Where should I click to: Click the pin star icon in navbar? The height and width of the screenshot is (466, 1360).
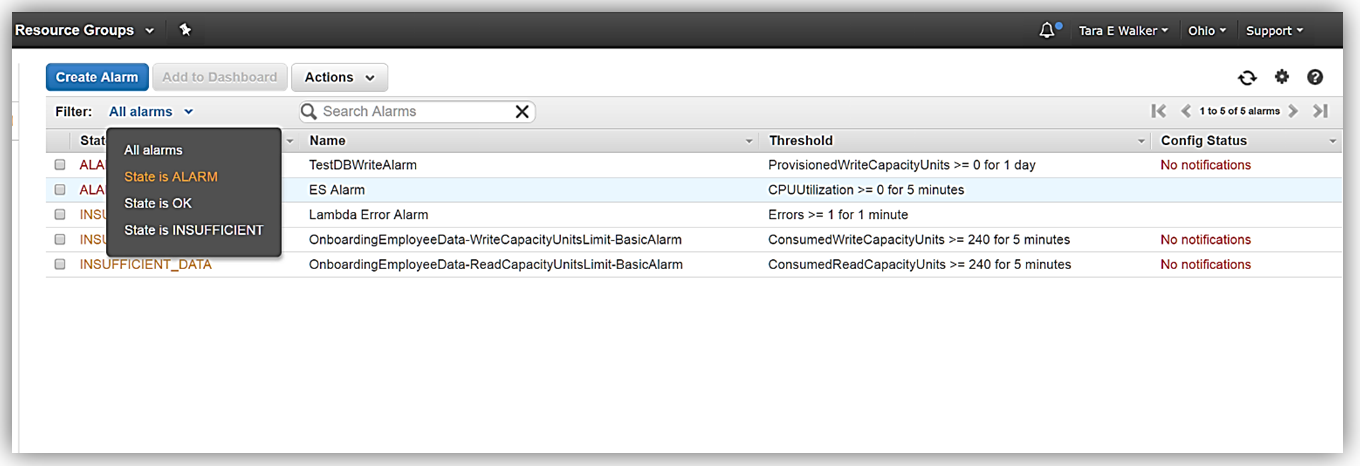tap(185, 30)
